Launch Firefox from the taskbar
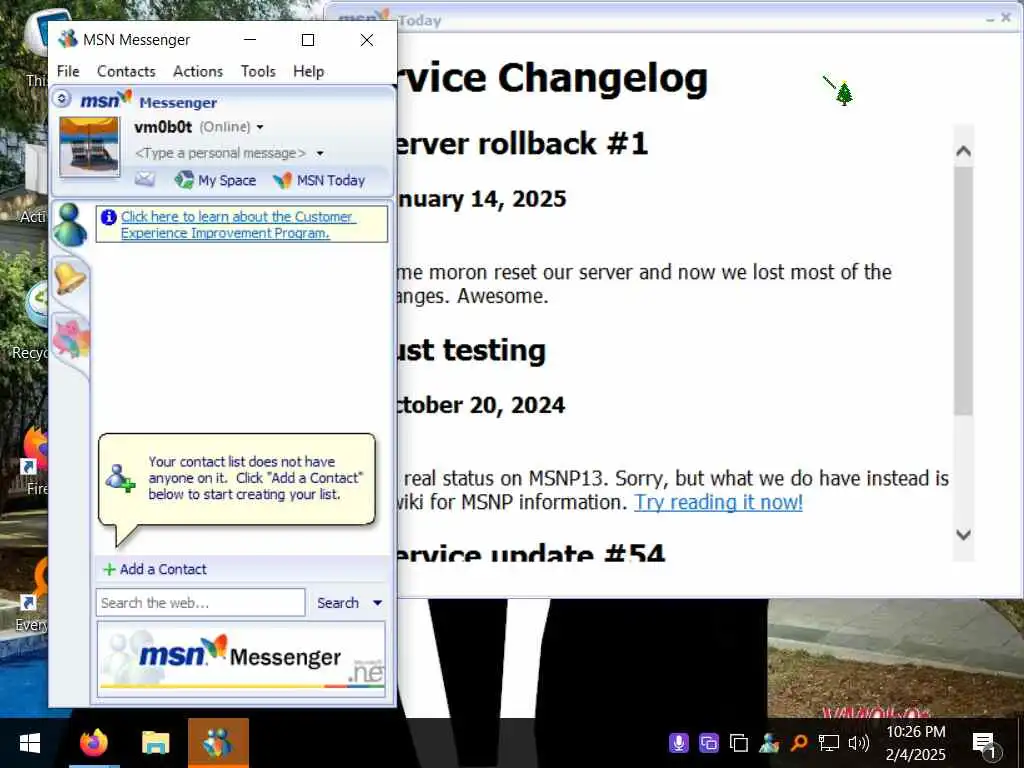 tap(94, 743)
